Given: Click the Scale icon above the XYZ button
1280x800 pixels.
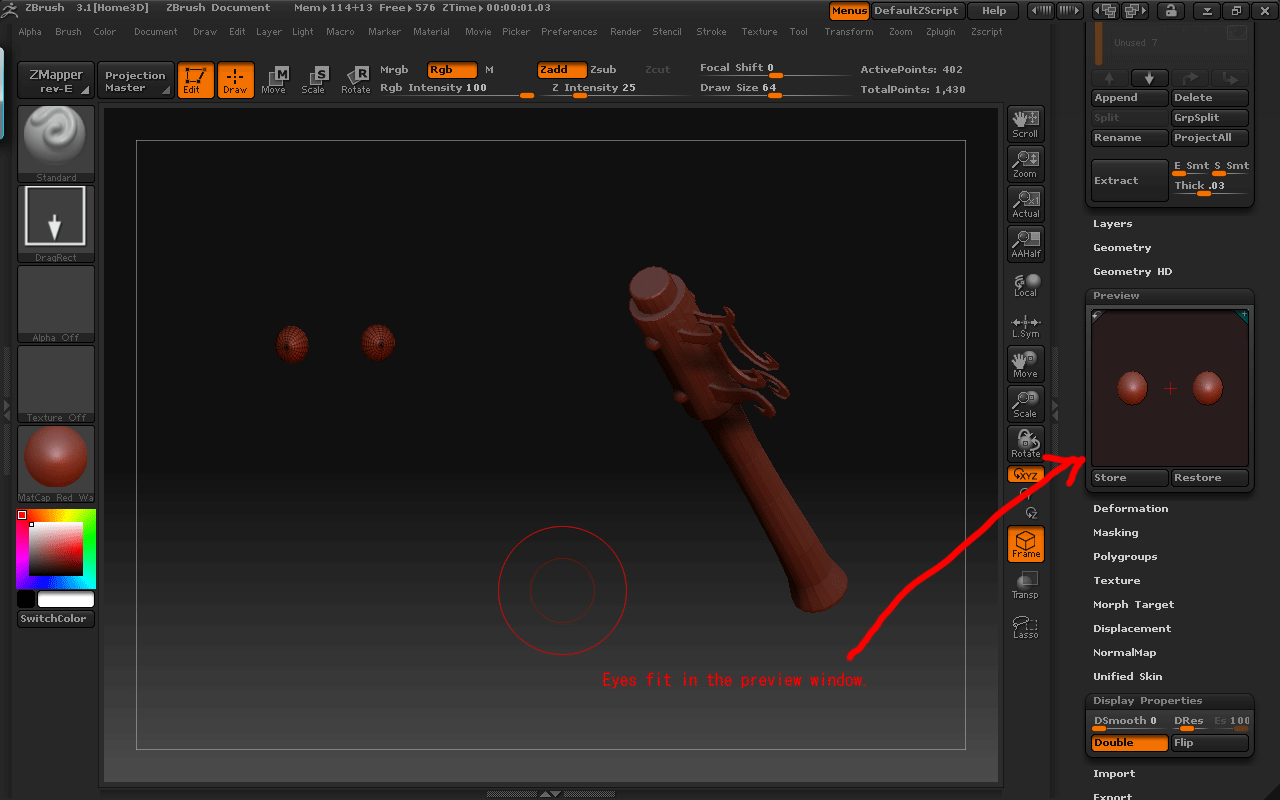Looking at the screenshot, I should tap(1025, 404).
